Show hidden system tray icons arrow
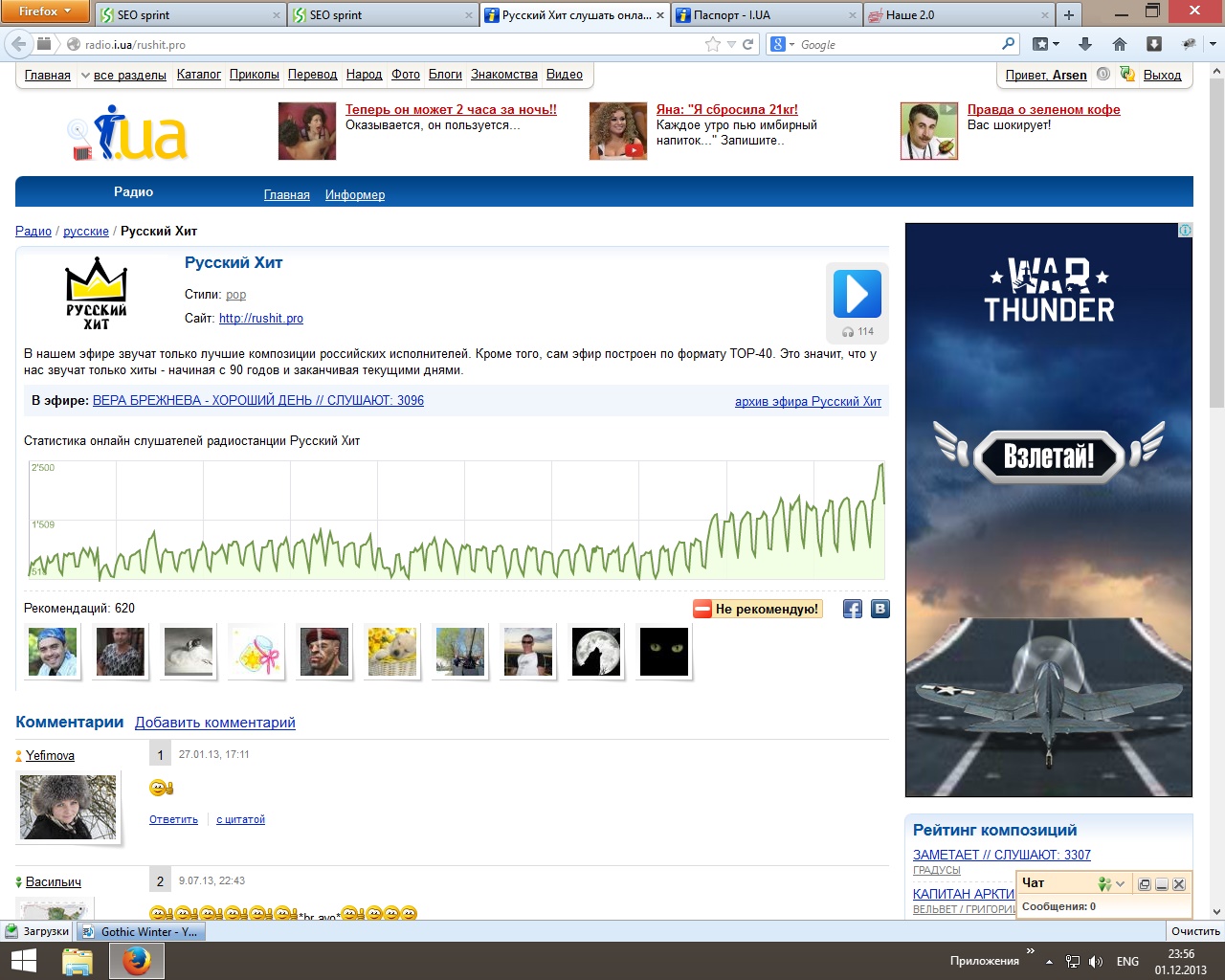 (1049, 962)
